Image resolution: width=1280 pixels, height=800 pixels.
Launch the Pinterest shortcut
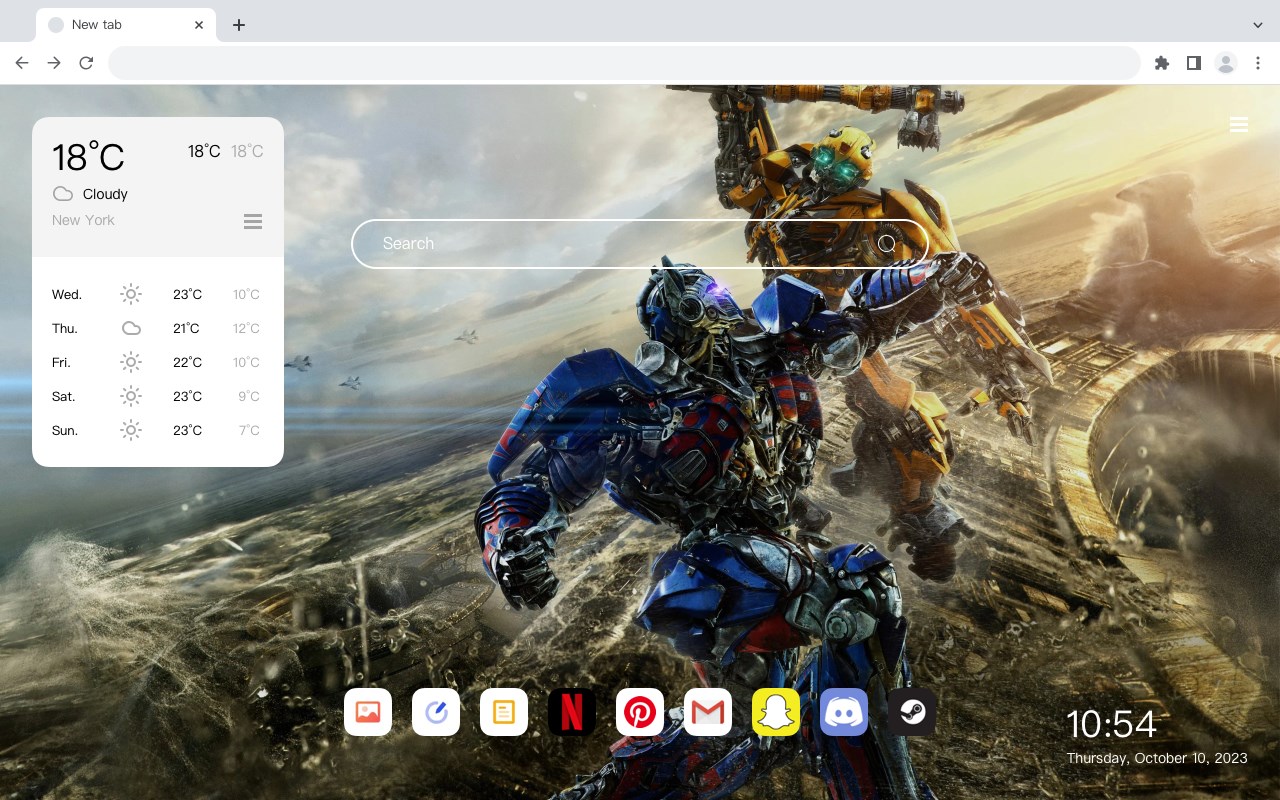(640, 712)
